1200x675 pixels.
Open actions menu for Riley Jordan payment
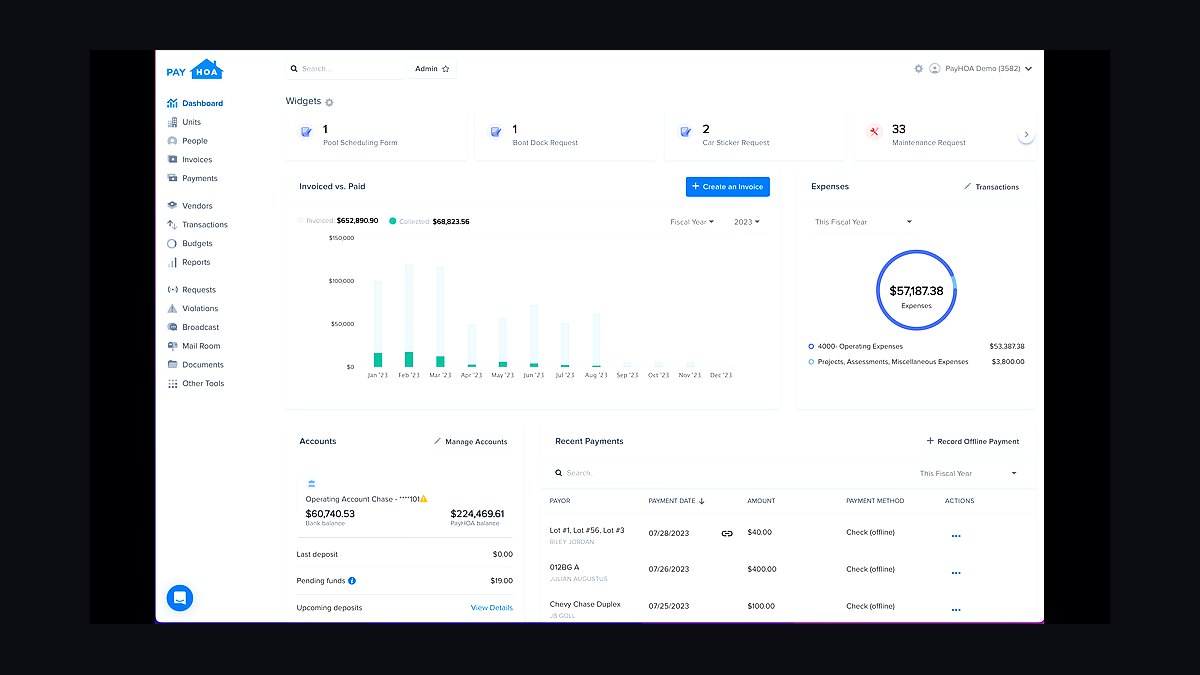pyautogui.click(x=956, y=536)
